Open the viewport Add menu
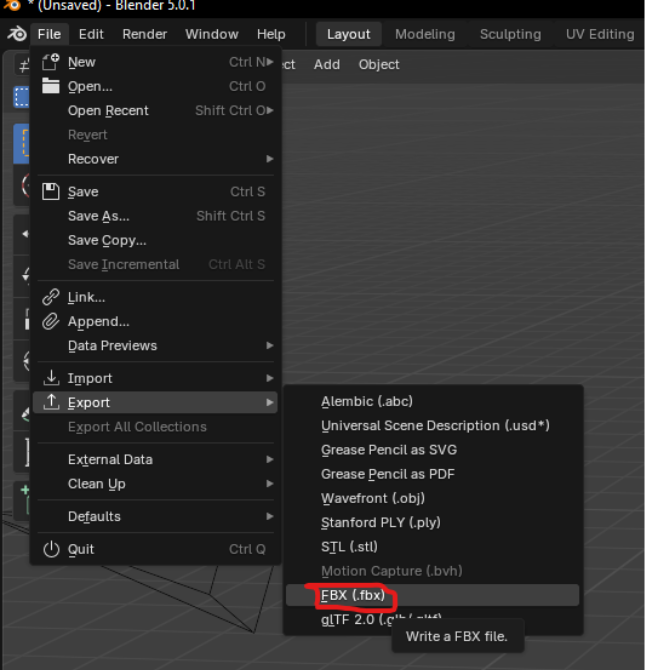Image resolution: width=645 pixels, height=670 pixels. point(327,65)
